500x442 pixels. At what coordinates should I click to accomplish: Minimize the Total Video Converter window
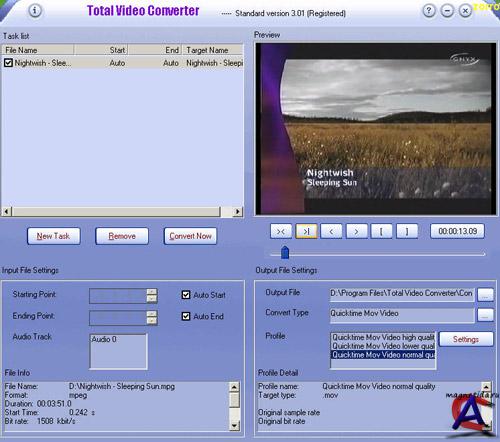pos(447,11)
